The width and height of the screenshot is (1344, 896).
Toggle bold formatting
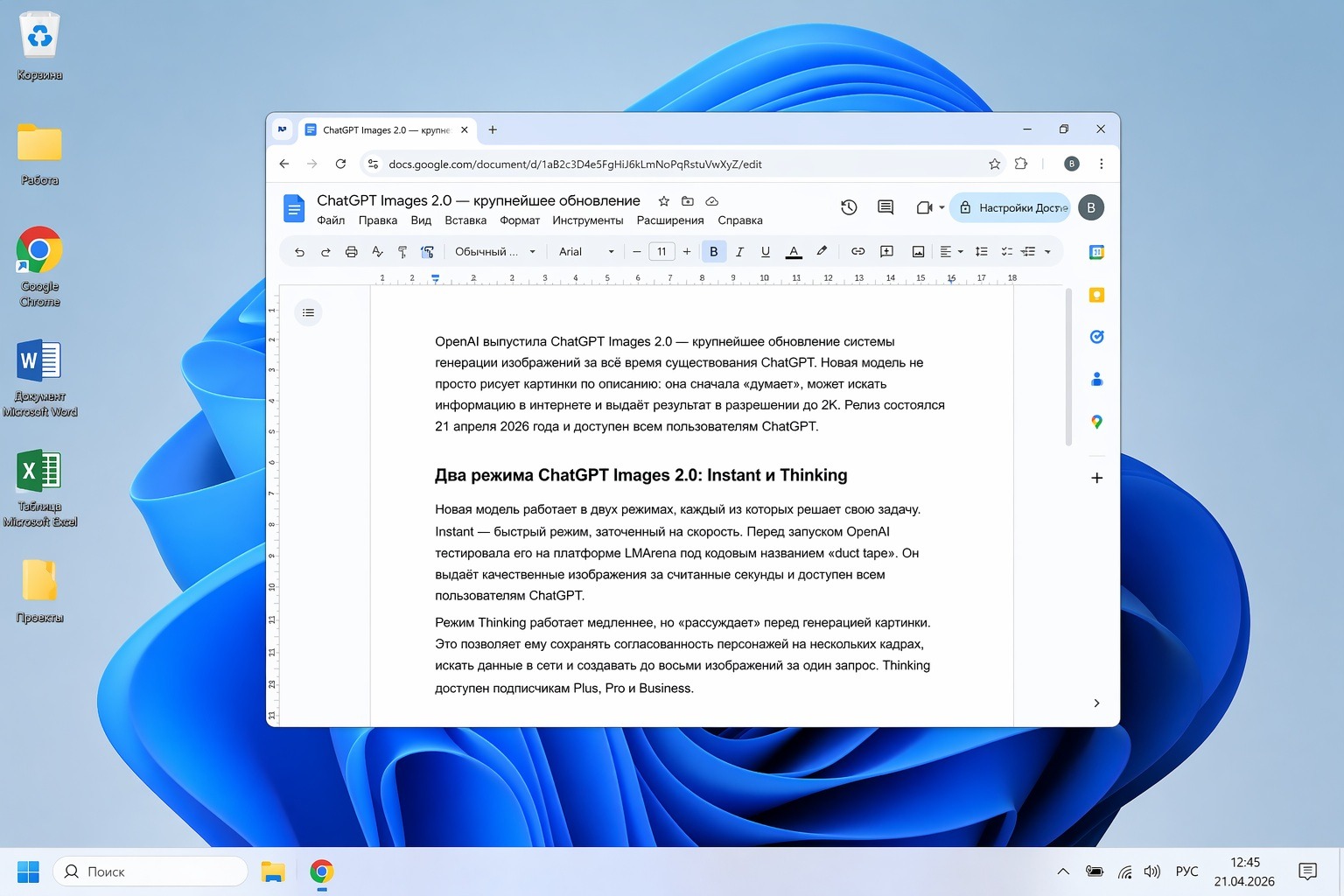point(713,252)
